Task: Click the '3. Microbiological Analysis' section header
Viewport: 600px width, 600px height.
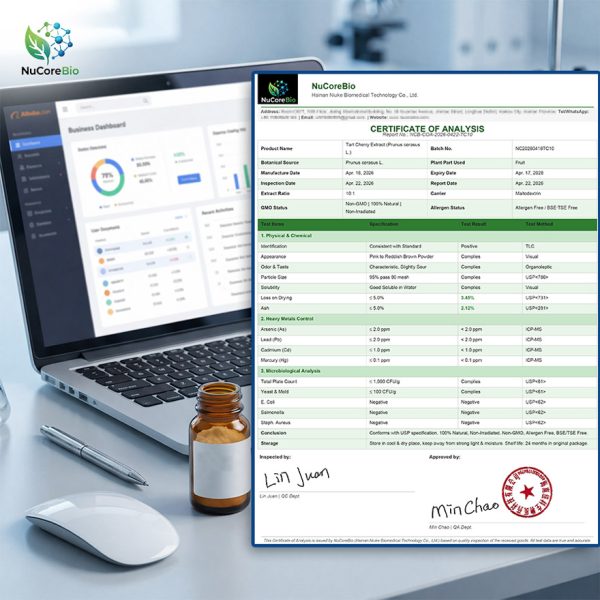Action: pos(290,371)
